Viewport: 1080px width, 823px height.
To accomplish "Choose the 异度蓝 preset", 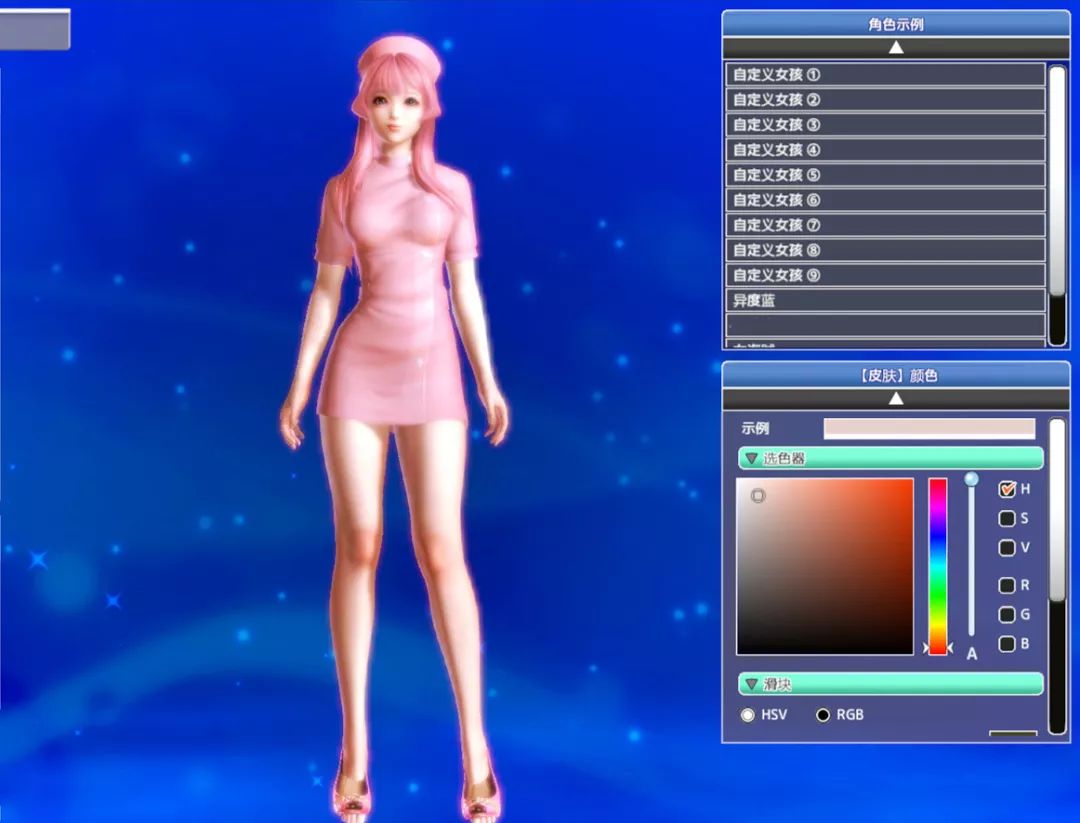I will (885, 300).
